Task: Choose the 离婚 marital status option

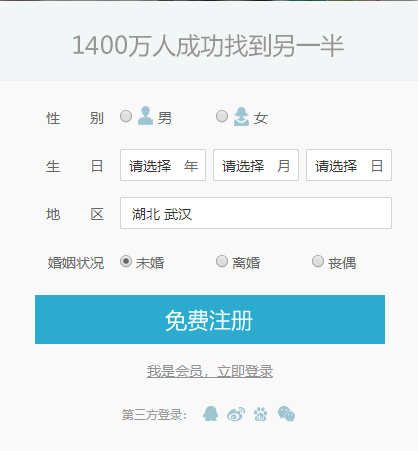Action: 222,261
